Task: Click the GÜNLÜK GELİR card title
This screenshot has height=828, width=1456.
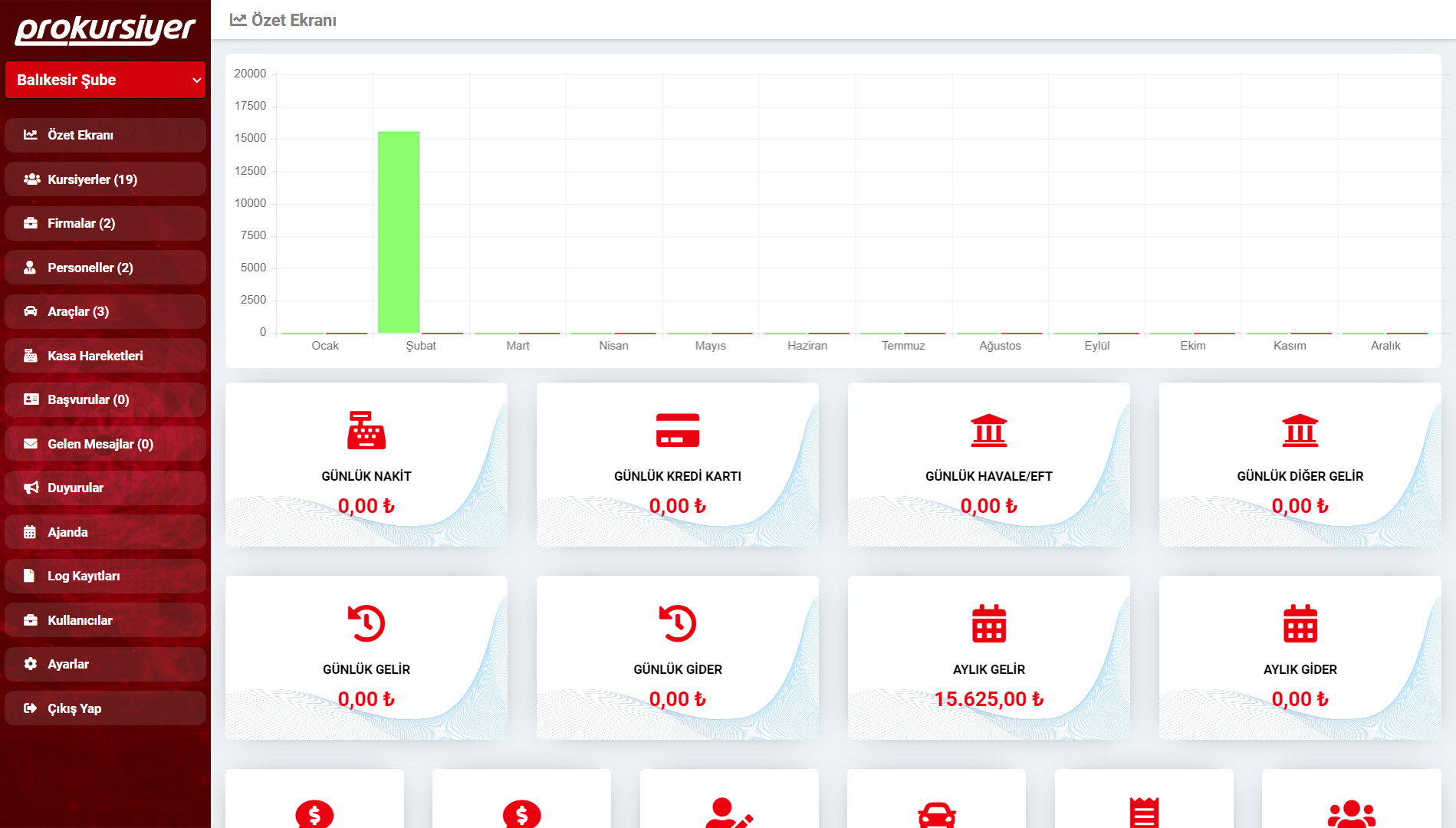Action: [366, 669]
